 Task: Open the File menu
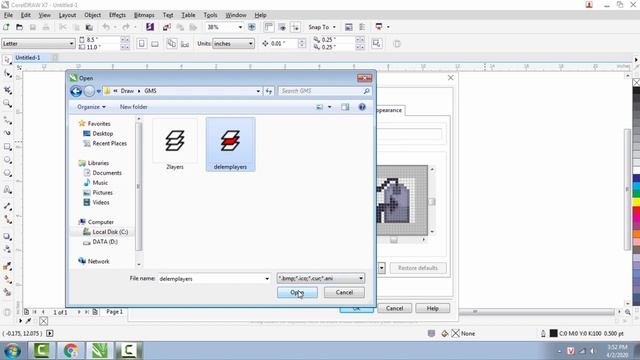(x=8, y=15)
